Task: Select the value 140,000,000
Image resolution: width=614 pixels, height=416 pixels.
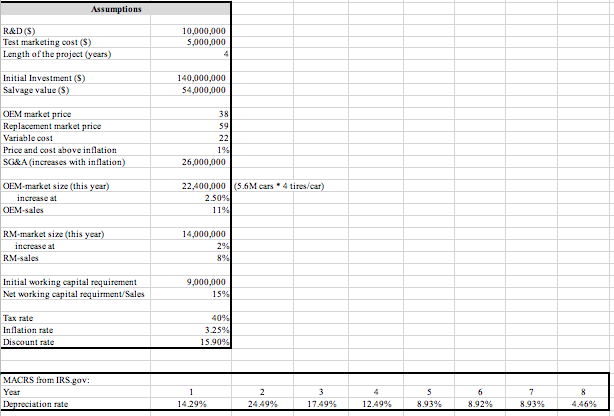Action: pos(191,78)
